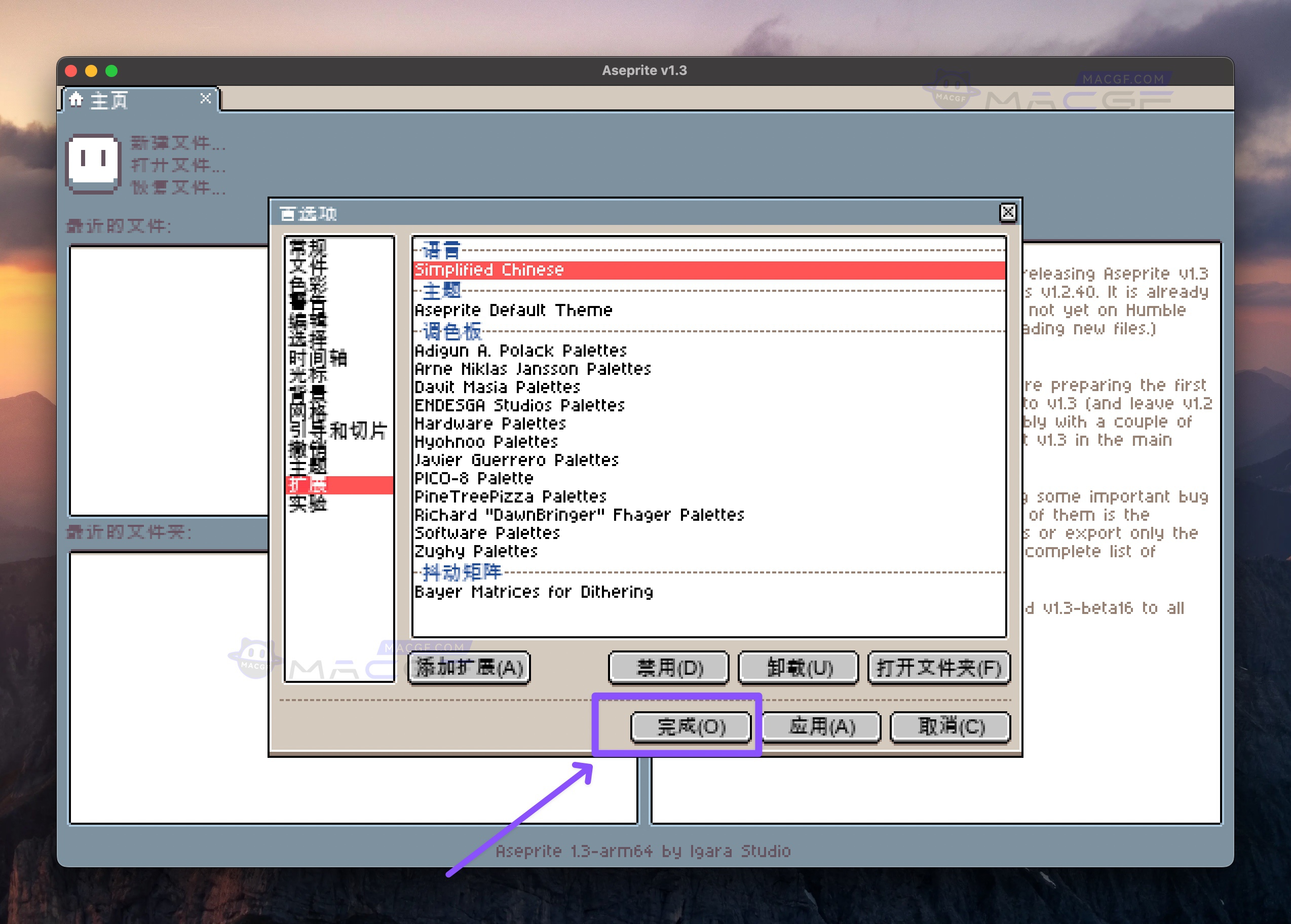
Task: Select Bayer Matrices for Dithering
Action: 533,592
